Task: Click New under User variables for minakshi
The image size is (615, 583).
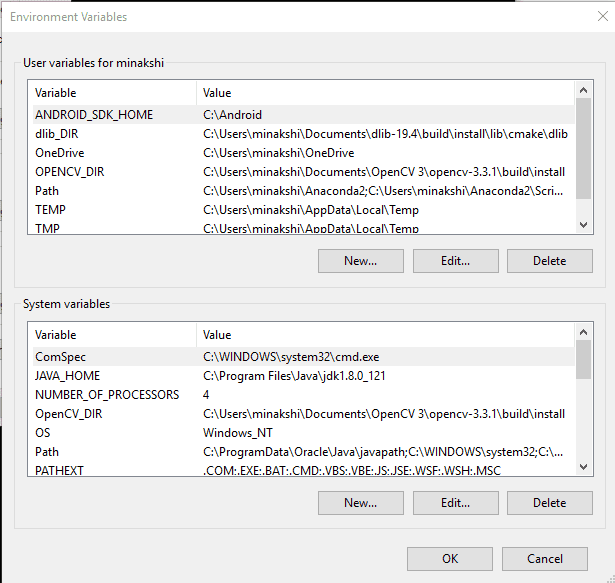Action: click(360, 261)
